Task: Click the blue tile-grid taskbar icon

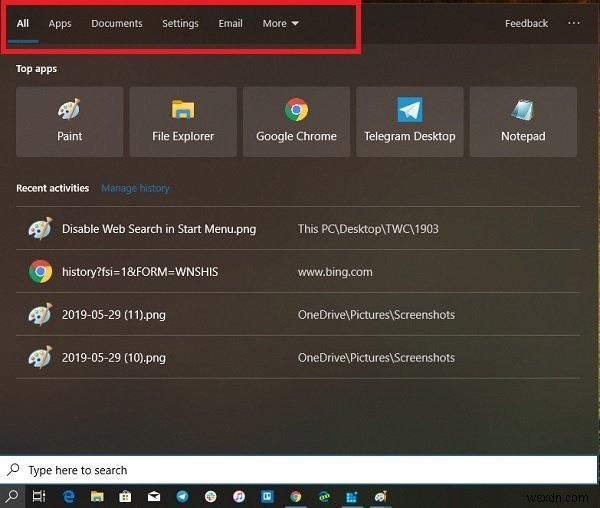Action: point(352,497)
